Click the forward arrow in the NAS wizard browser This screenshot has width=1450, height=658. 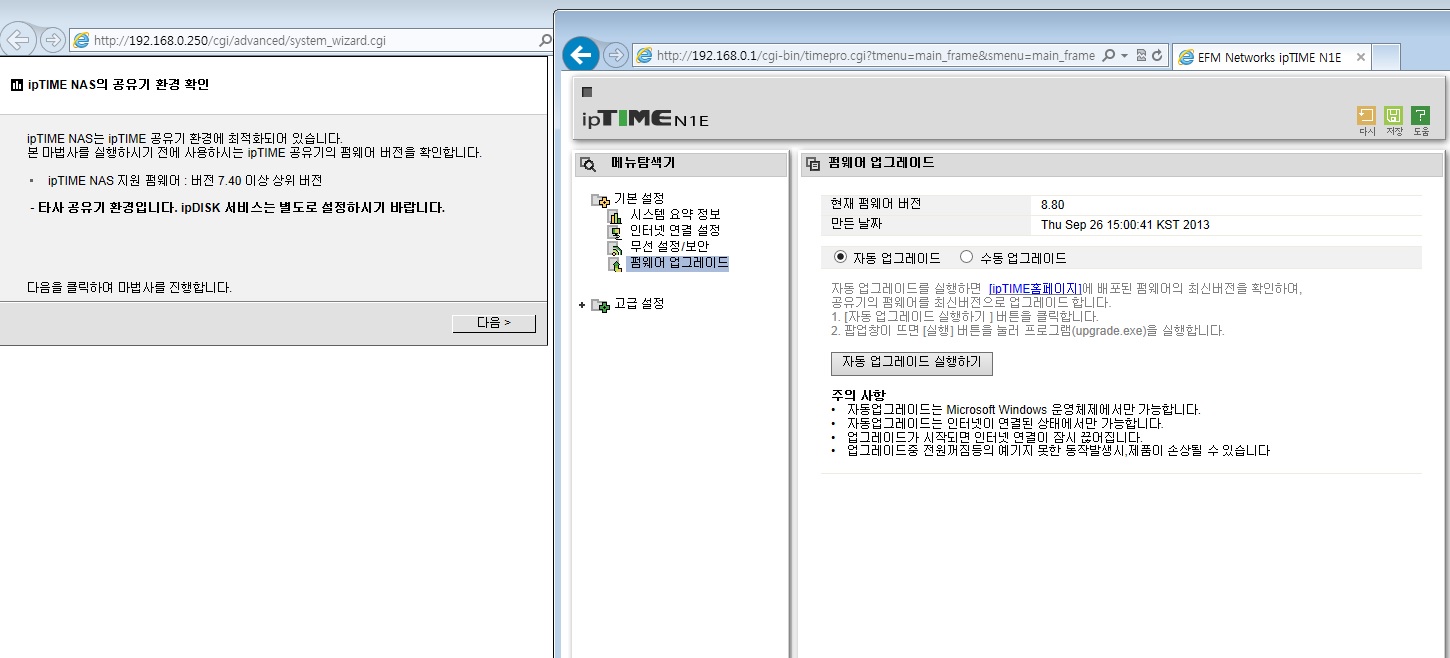(52, 40)
